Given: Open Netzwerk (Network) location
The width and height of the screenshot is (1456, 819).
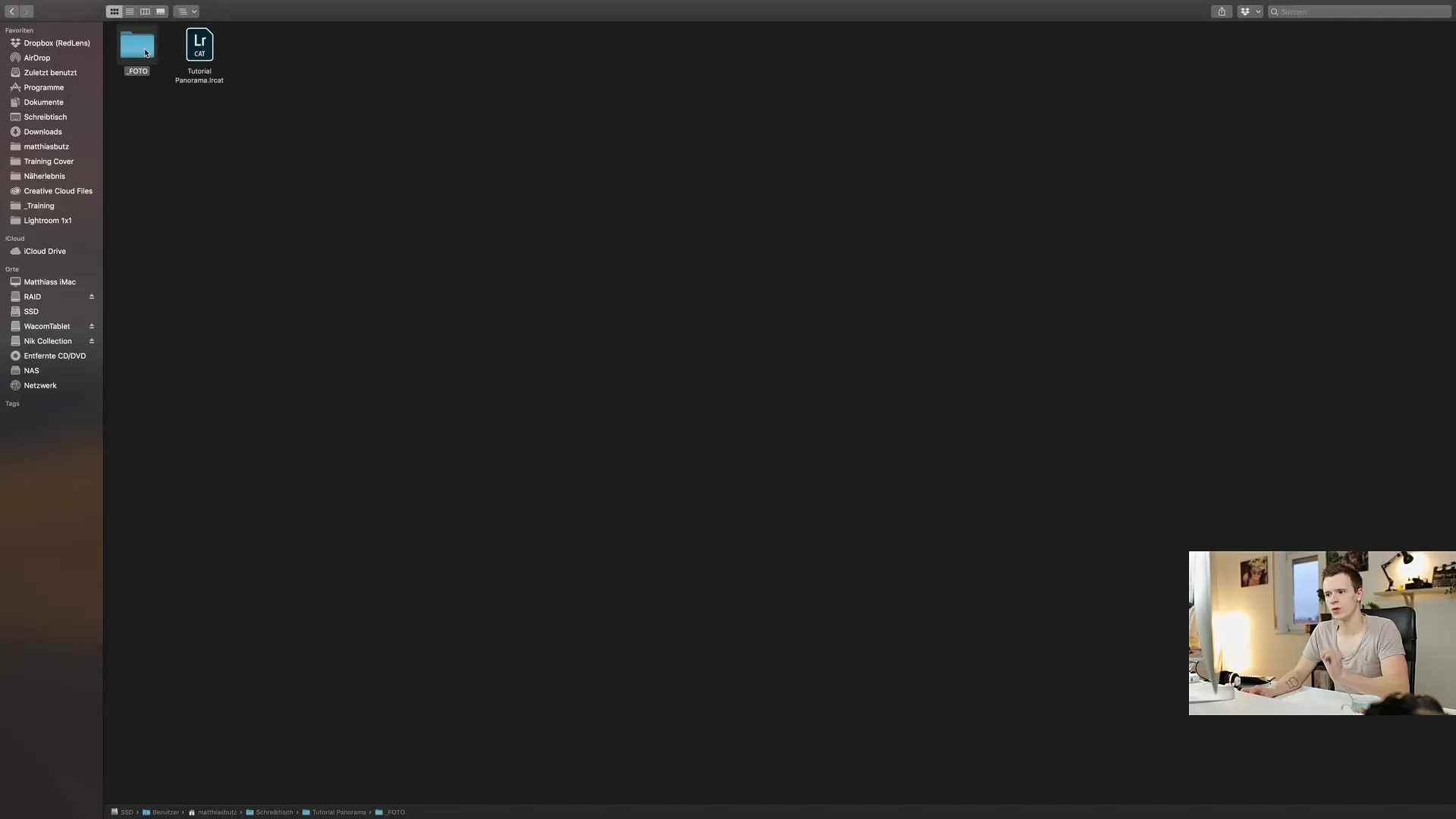Looking at the screenshot, I should point(40,386).
